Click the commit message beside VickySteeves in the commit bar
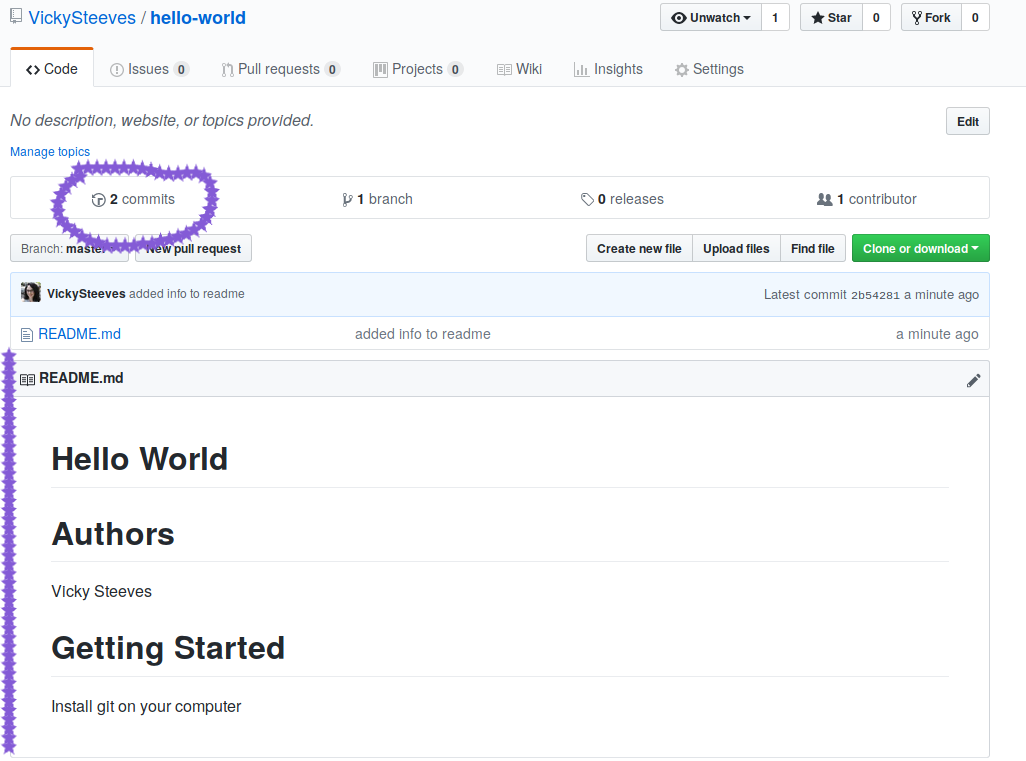The width and height of the screenshot is (1026, 761). point(187,294)
